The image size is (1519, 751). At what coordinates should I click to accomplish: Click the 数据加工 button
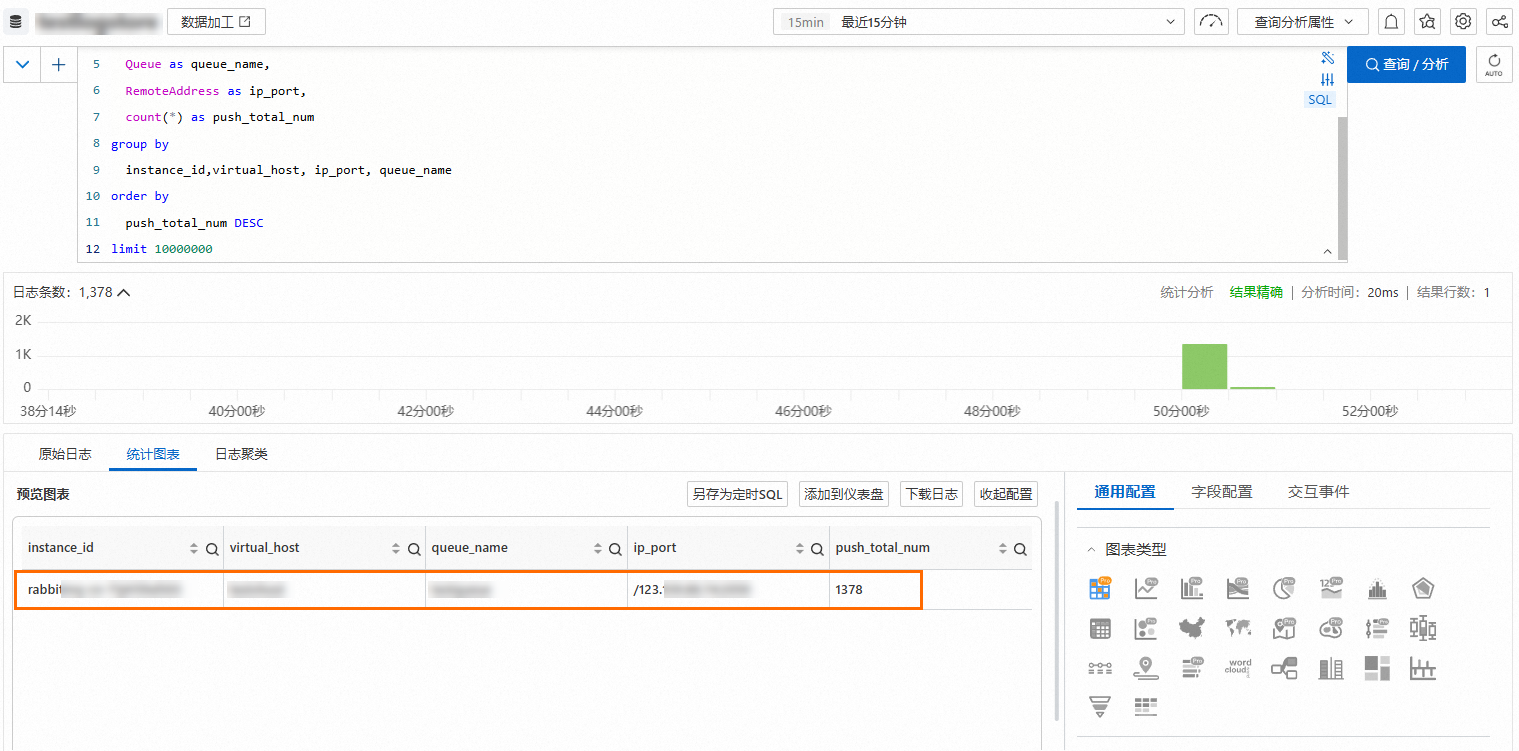(x=216, y=21)
